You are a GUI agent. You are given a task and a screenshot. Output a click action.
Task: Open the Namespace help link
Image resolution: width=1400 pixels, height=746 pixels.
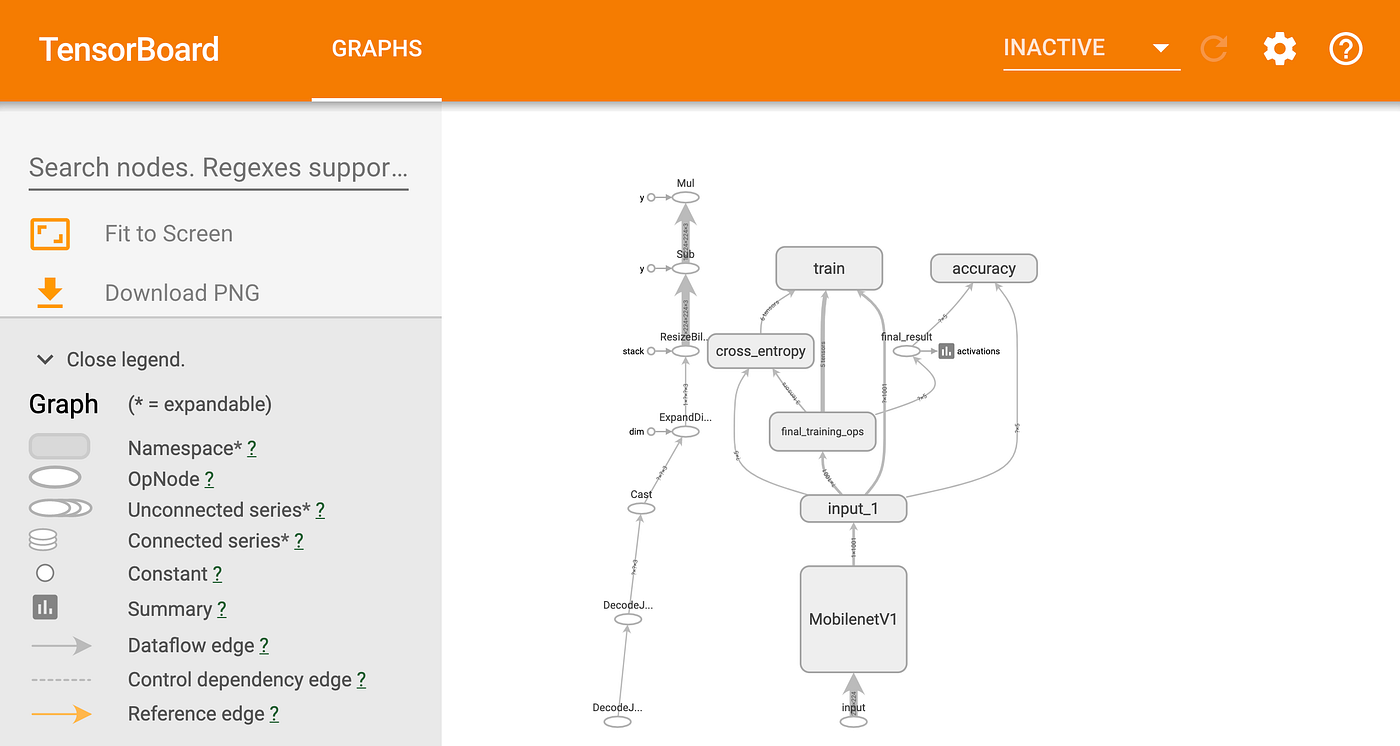pyautogui.click(x=251, y=448)
